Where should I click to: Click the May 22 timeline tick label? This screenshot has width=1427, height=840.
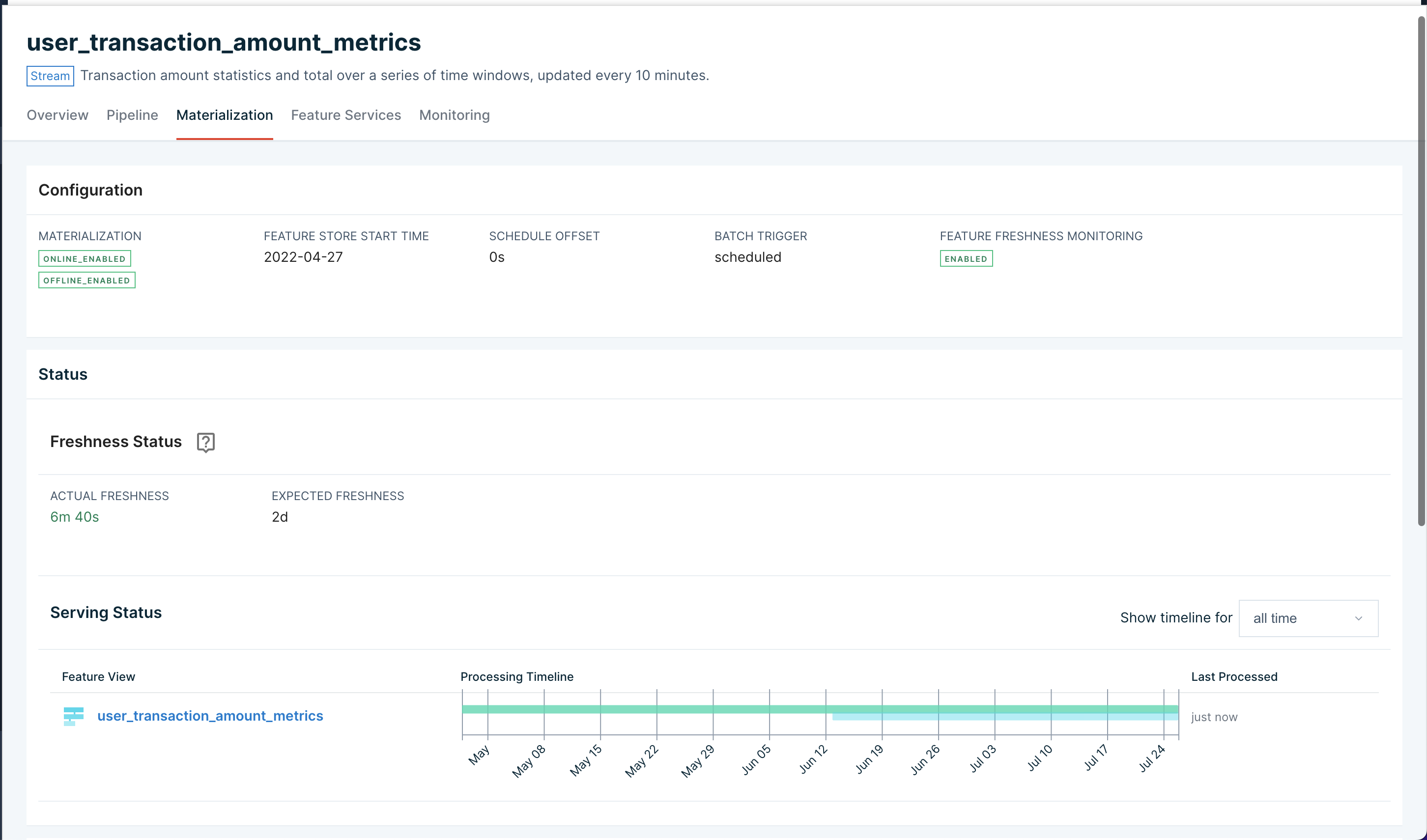tap(642, 760)
